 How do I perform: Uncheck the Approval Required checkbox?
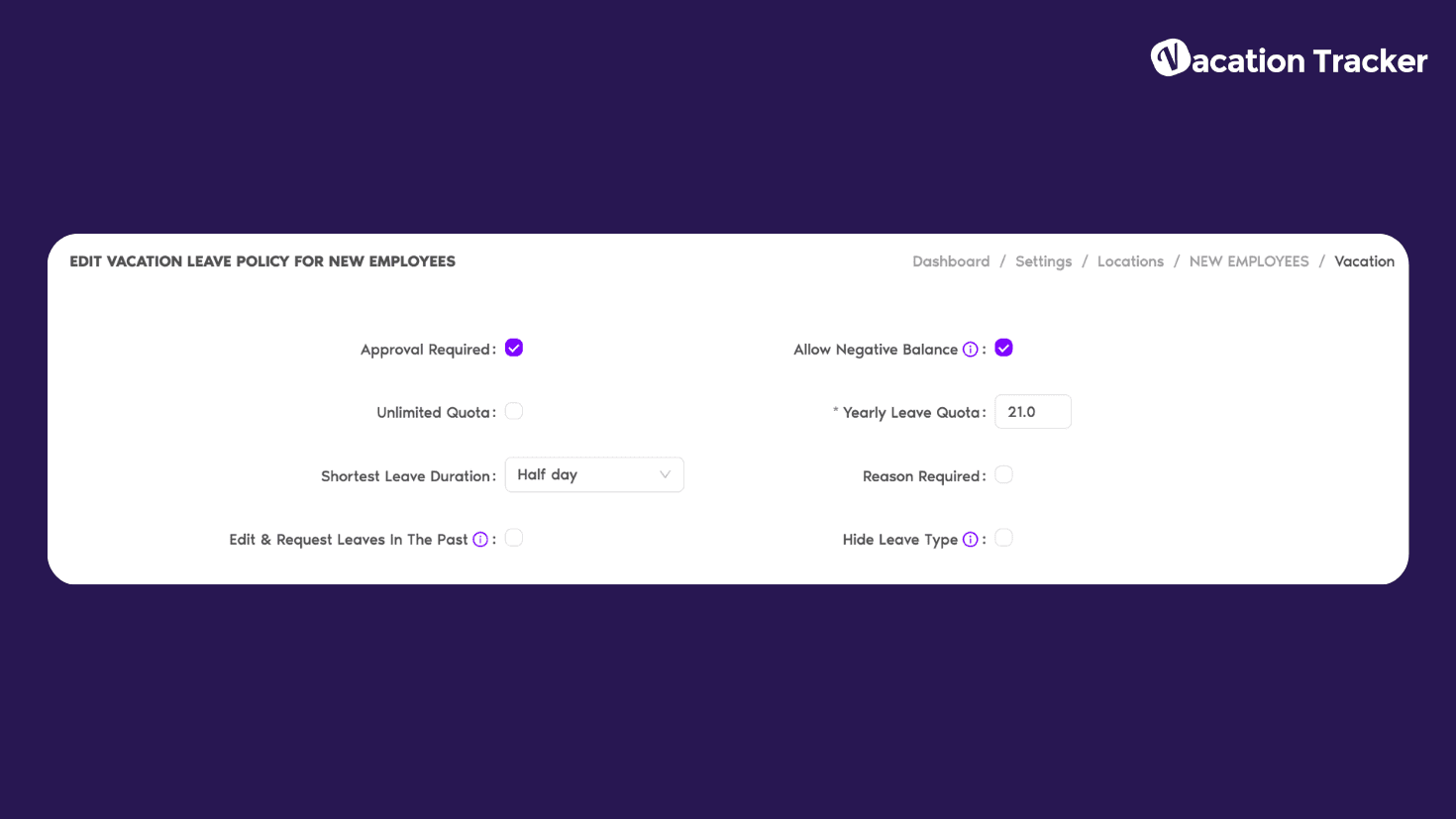[x=514, y=348]
